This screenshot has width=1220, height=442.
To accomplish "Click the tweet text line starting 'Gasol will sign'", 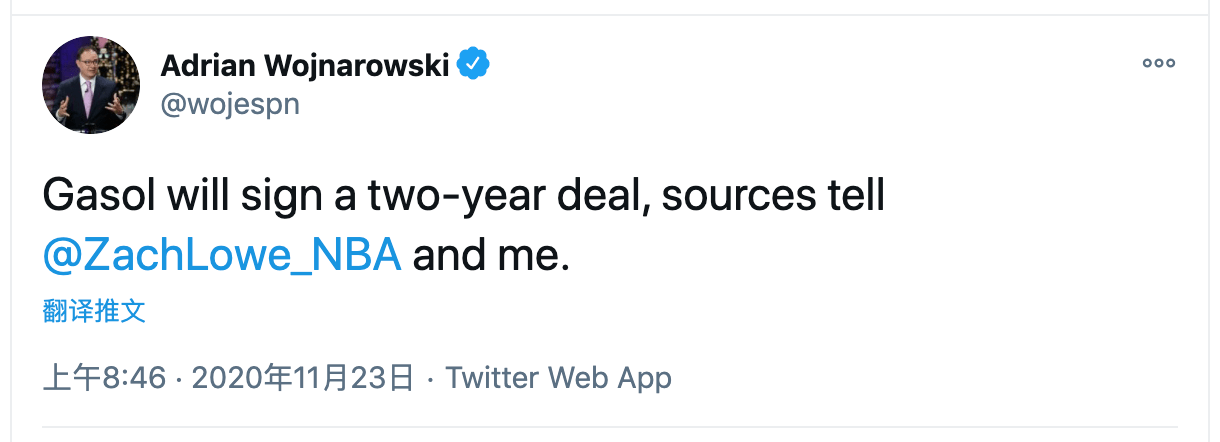I will [x=464, y=196].
